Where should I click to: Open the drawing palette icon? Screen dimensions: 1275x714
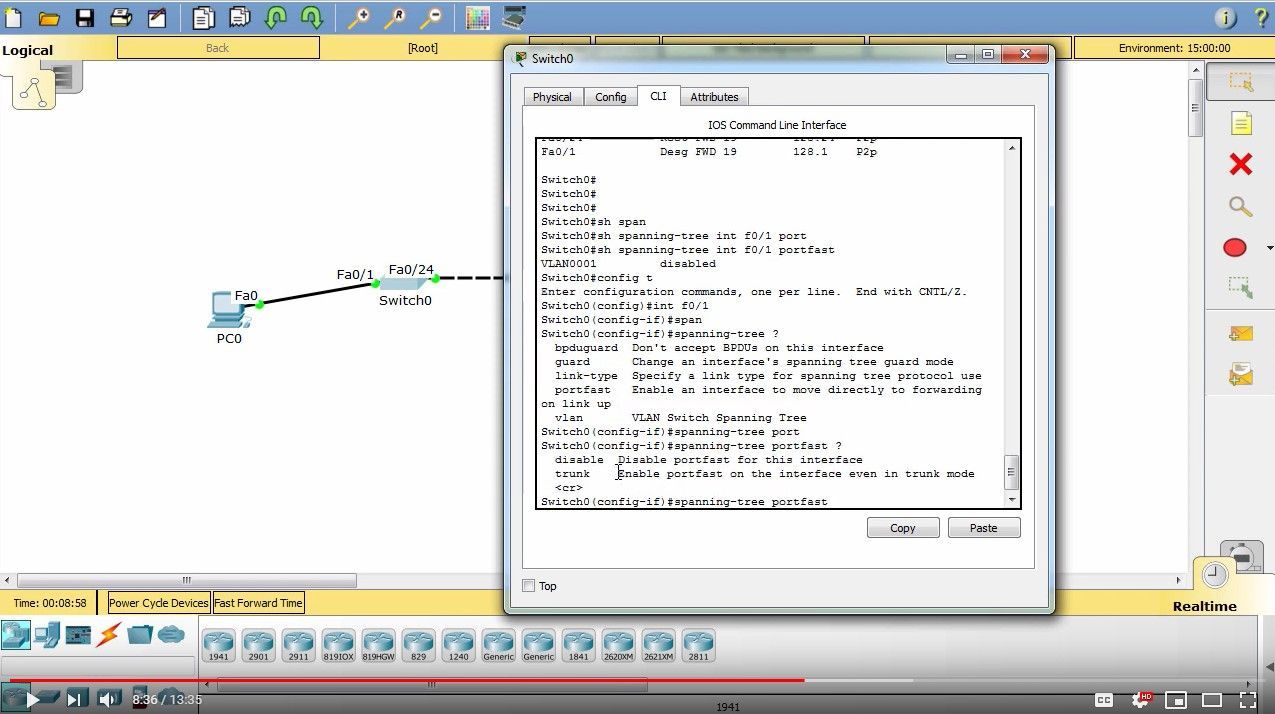(x=478, y=18)
